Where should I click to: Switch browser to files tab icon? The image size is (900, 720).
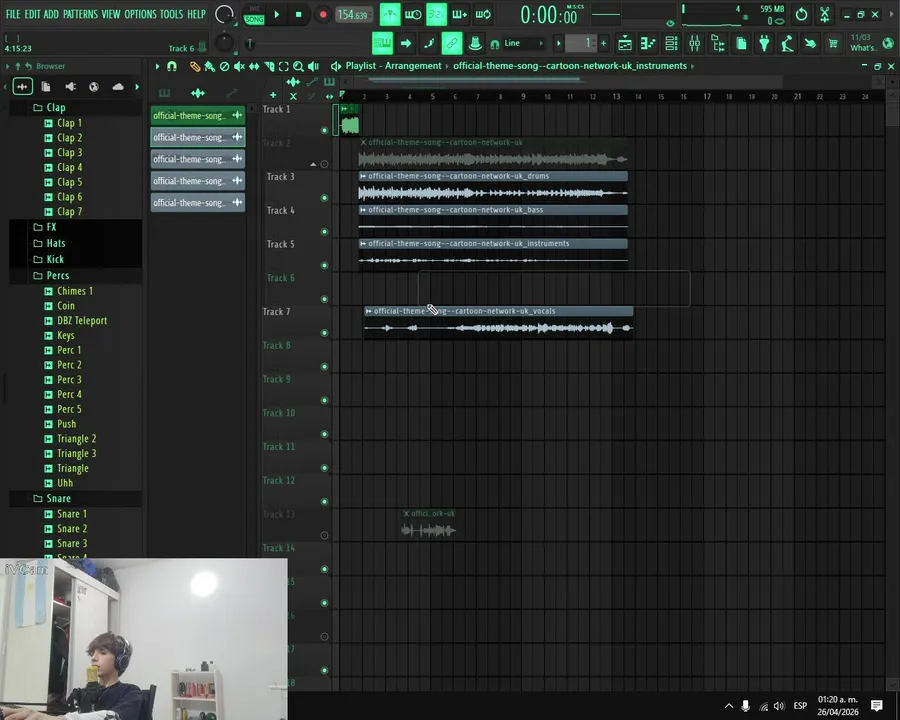click(x=46, y=87)
